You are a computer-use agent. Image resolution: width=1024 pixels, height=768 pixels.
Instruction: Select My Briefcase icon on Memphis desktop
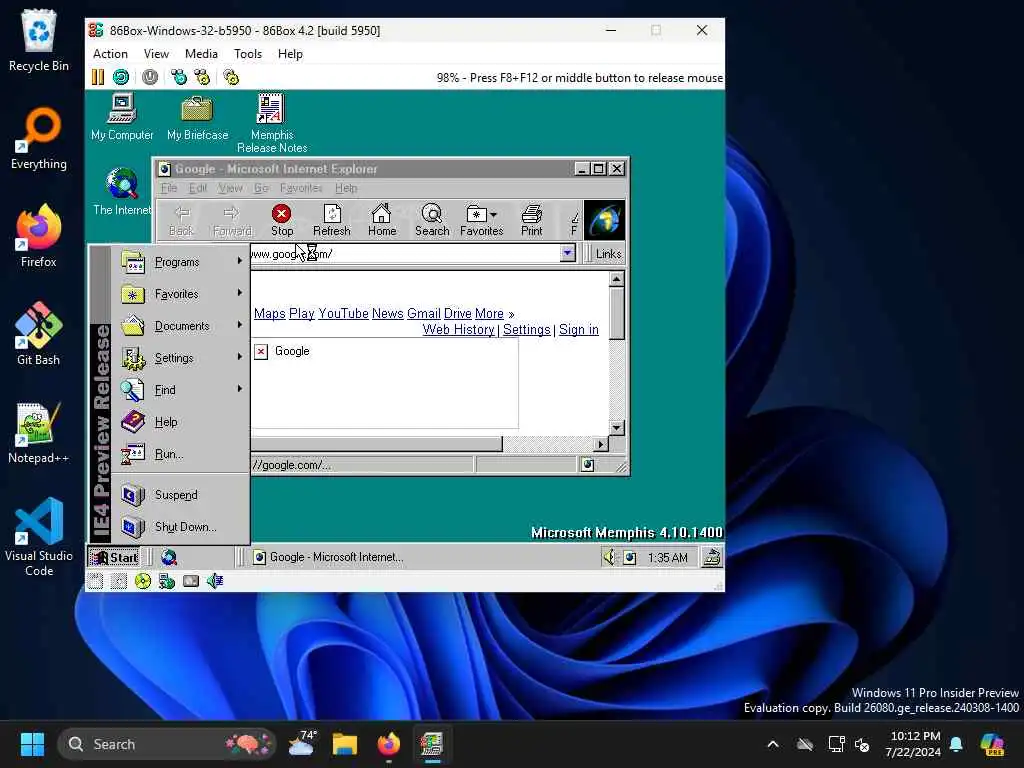(197, 117)
